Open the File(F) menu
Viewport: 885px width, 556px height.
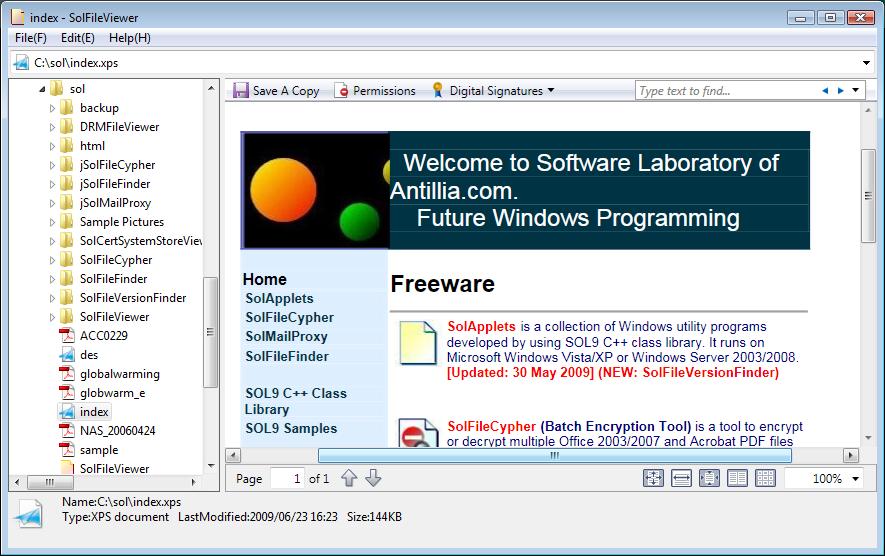point(30,38)
